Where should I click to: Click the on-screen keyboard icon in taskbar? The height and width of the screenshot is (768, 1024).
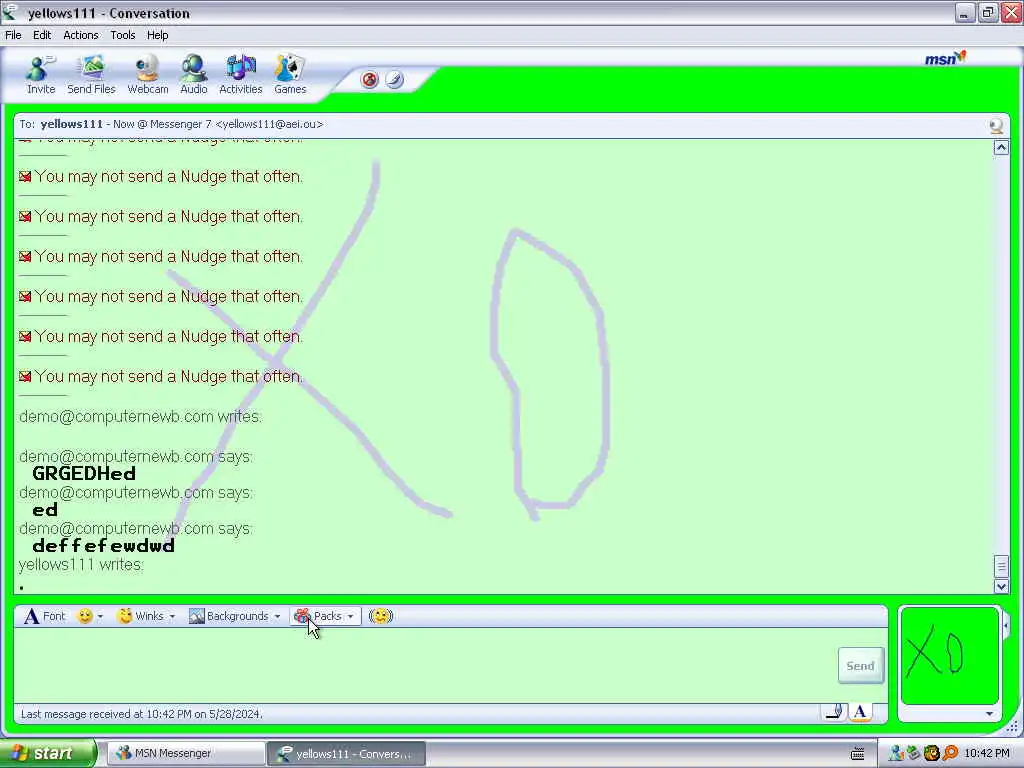[x=857, y=754]
